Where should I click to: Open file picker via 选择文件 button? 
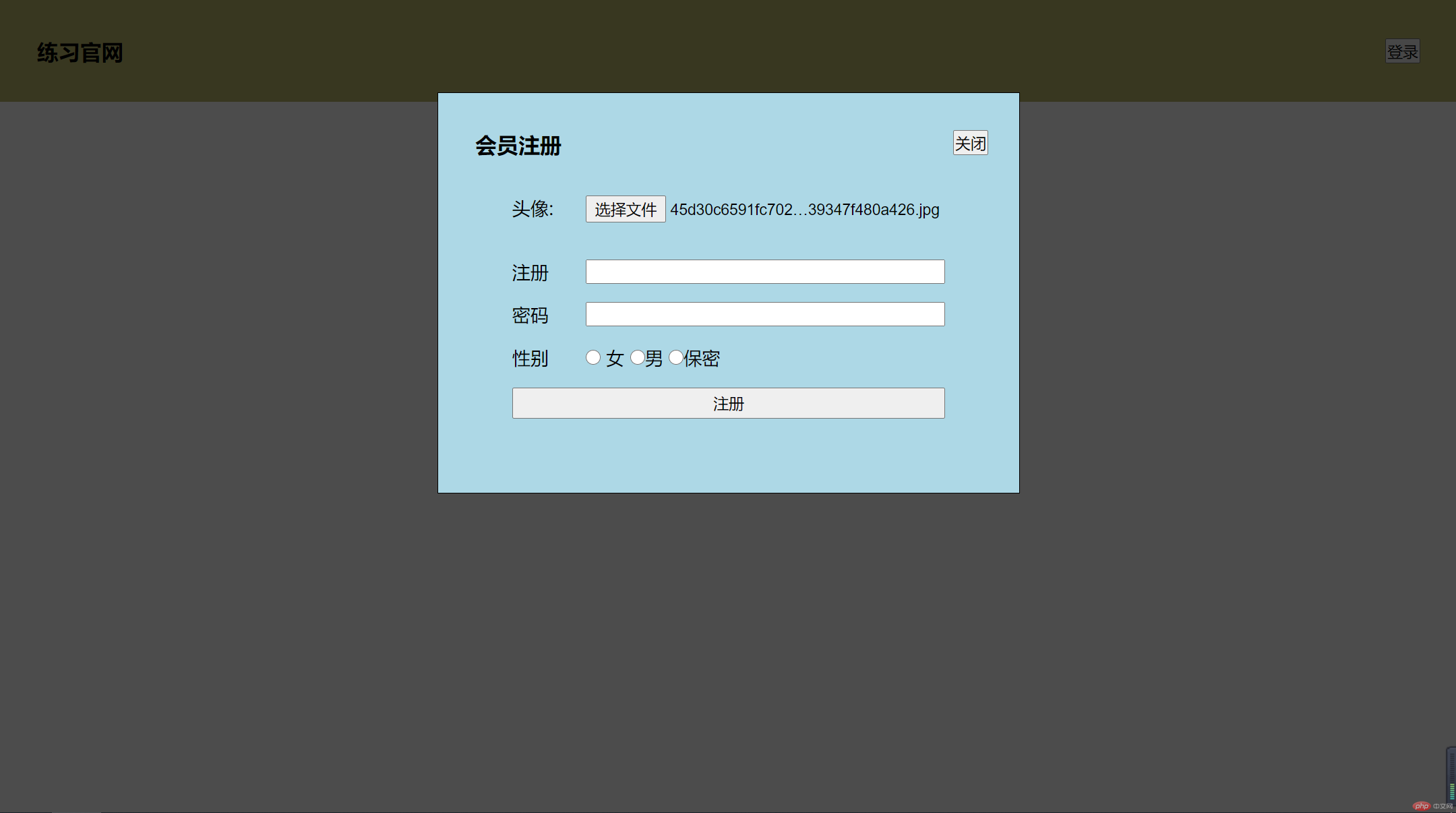pos(626,209)
